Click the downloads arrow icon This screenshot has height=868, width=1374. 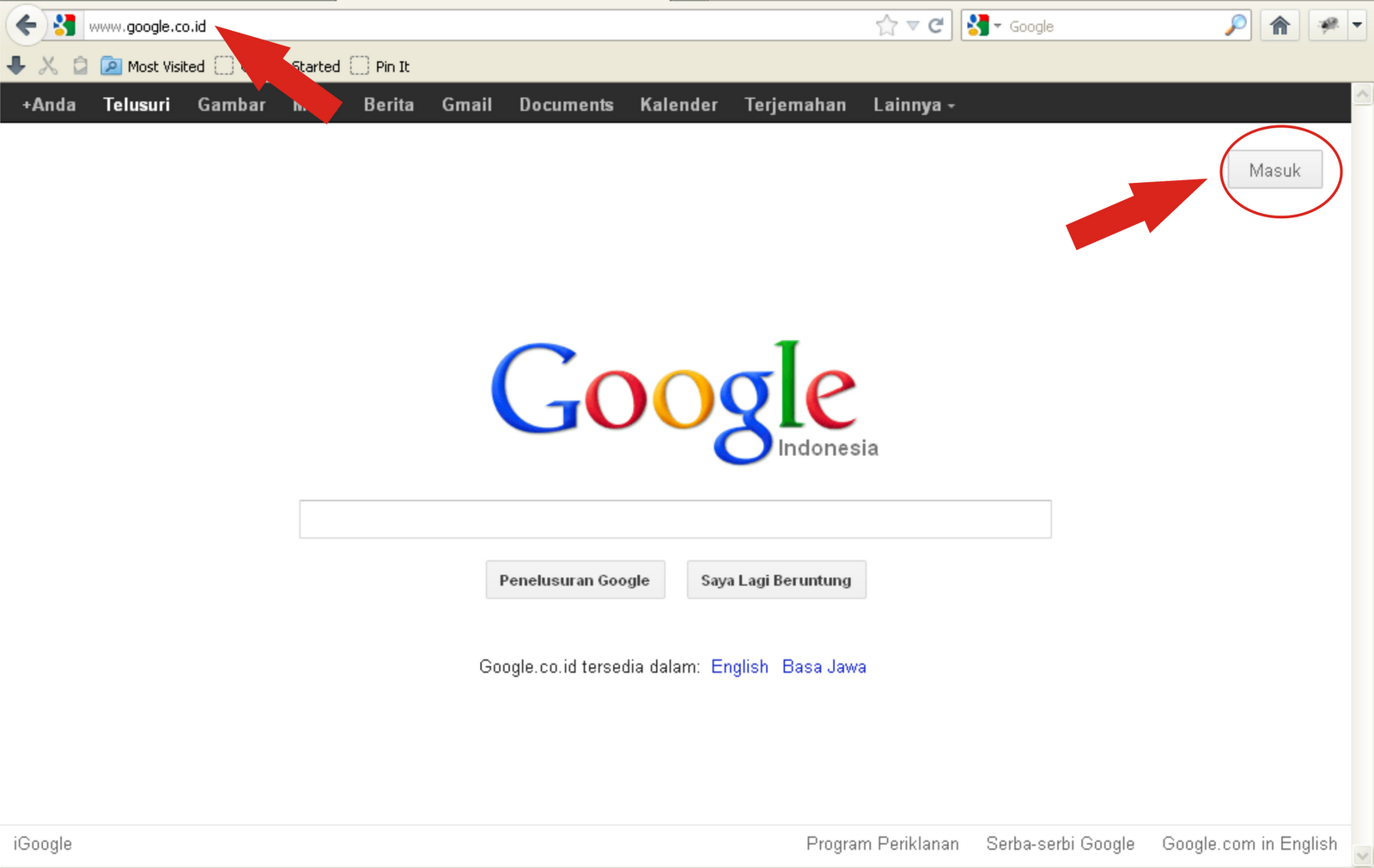pyautogui.click(x=16, y=65)
